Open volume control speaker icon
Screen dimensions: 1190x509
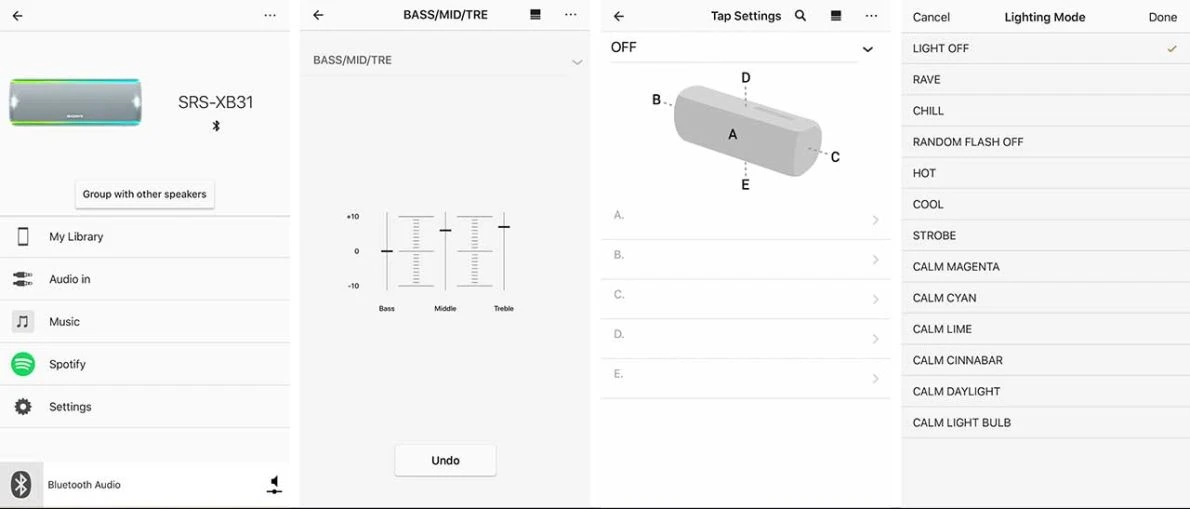tap(275, 485)
